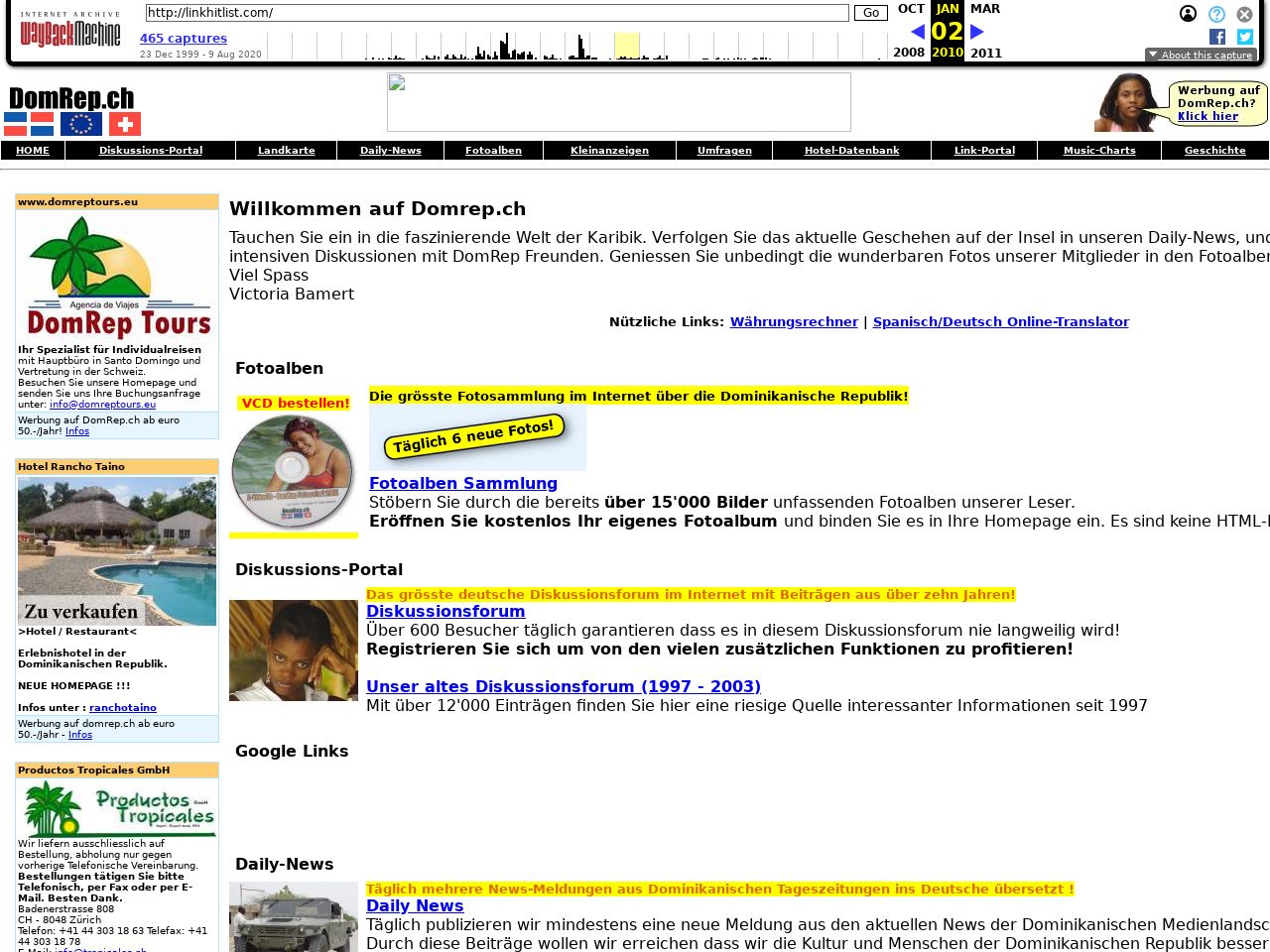Image resolution: width=1270 pixels, height=952 pixels.
Task: Expand the 'About this capture' dropdown
Action: point(1201,55)
